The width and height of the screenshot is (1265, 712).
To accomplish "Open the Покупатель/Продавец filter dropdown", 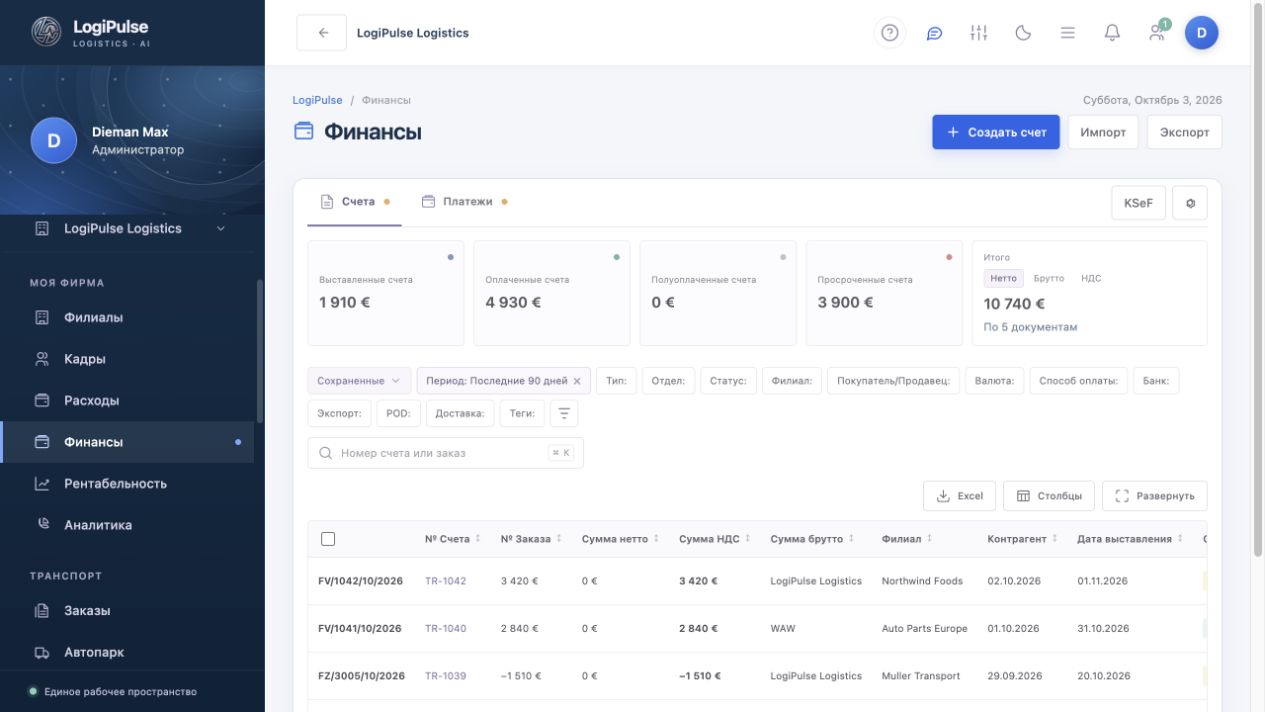I will point(893,381).
